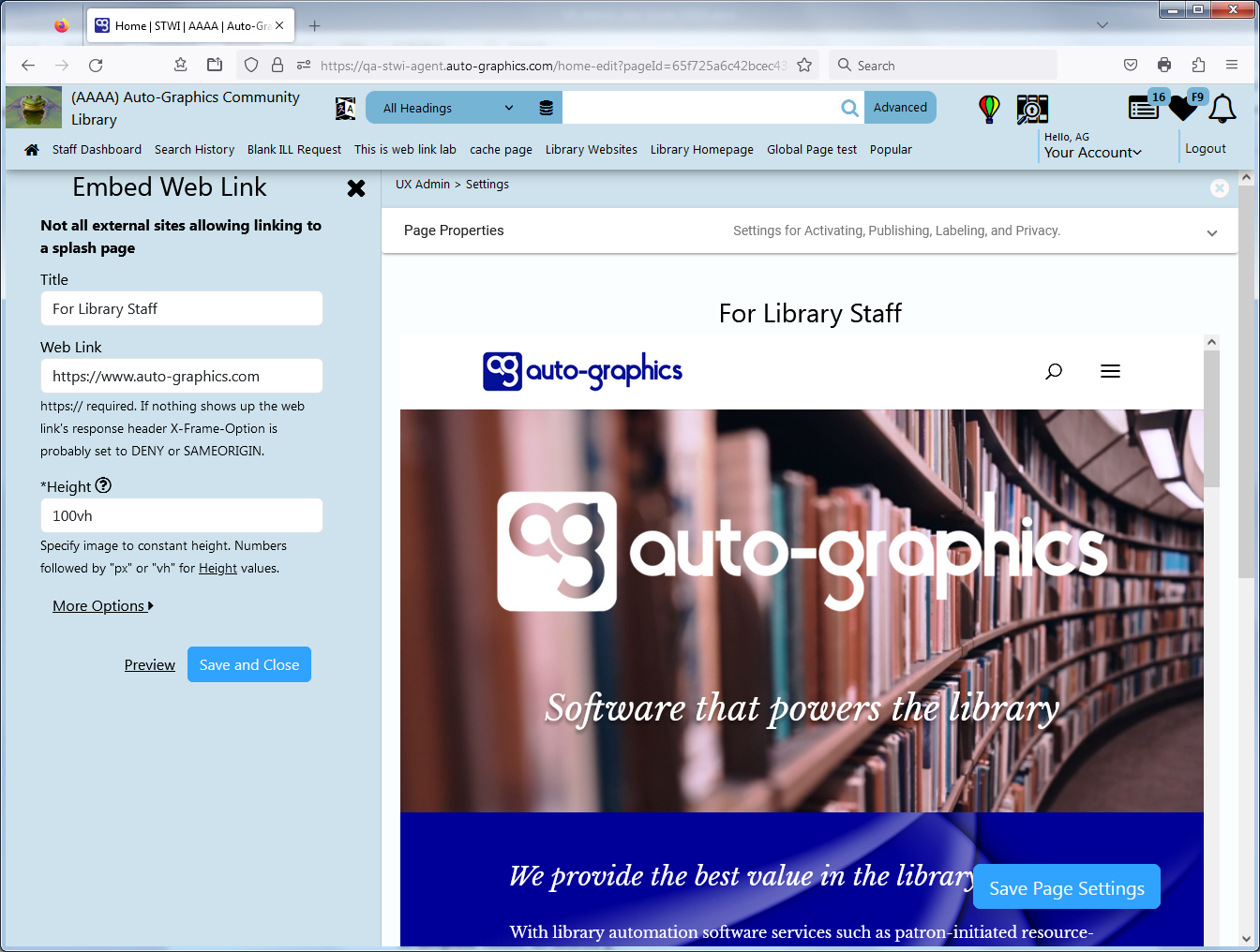Viewport: 1260px width, 952px height.
Task: Close the Home | STWI browser tab
Action: pos(279,25)
